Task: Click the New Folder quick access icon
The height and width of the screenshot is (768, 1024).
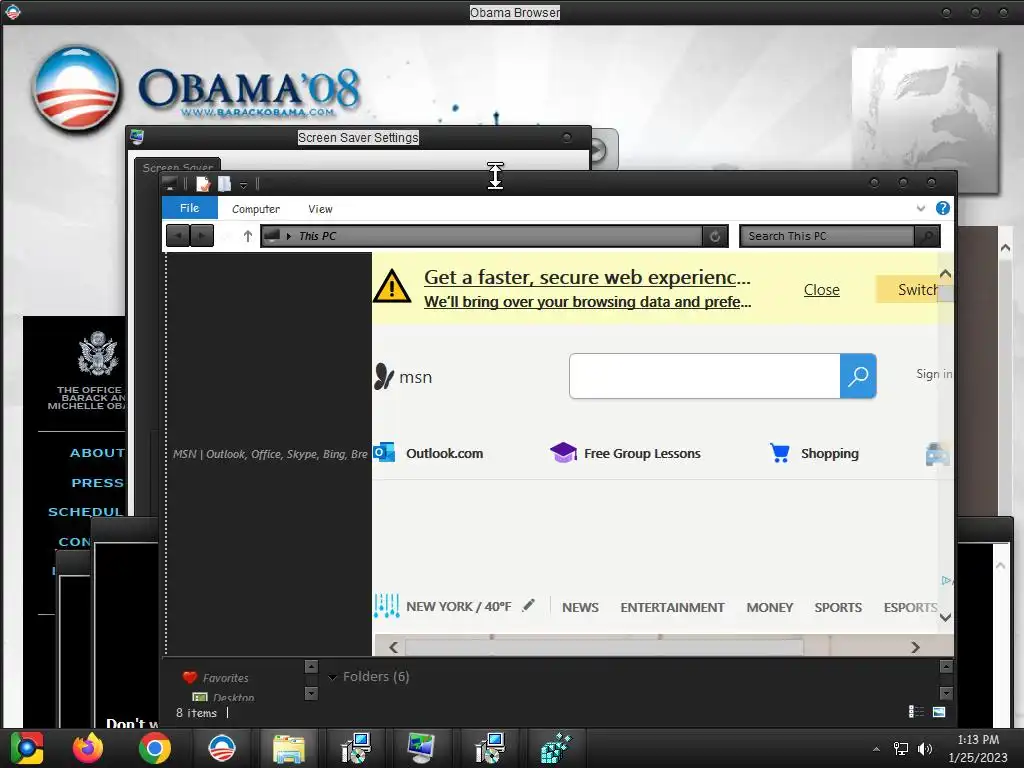Action: [x=224, y=184]
